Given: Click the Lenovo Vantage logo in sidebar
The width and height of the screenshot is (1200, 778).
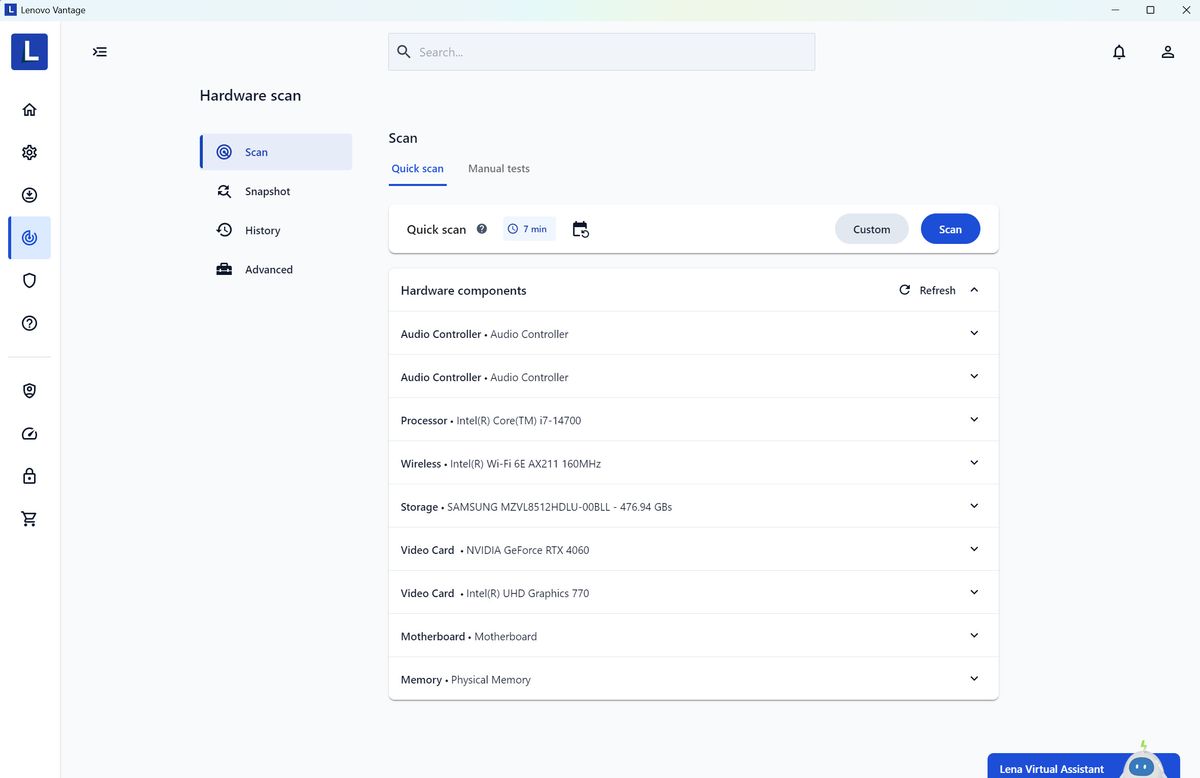Looking at the screenshot, I should click(29, 52).
